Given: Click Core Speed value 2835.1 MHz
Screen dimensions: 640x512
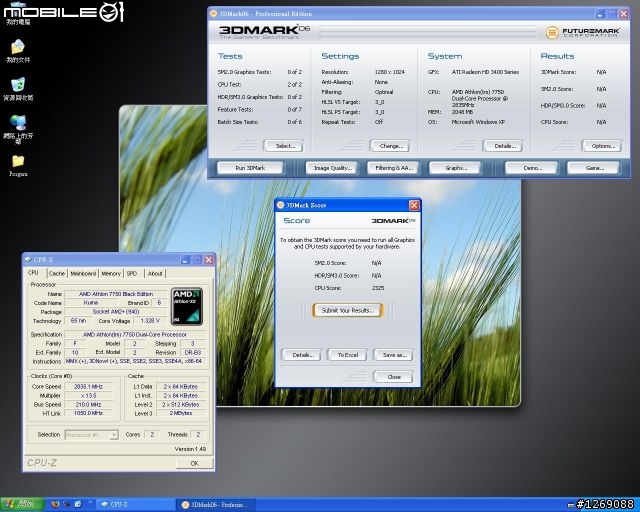Looking at the screenshot, I should click(88, 386).
